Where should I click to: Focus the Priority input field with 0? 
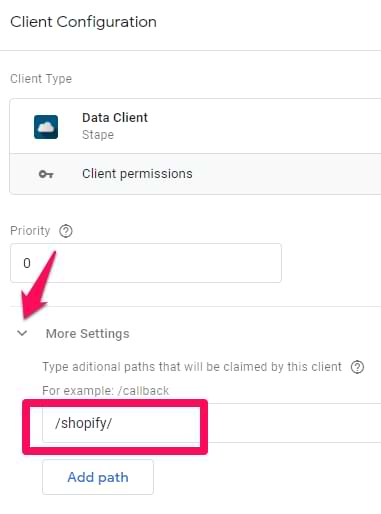pyautogui.click(x=146, y=263)
